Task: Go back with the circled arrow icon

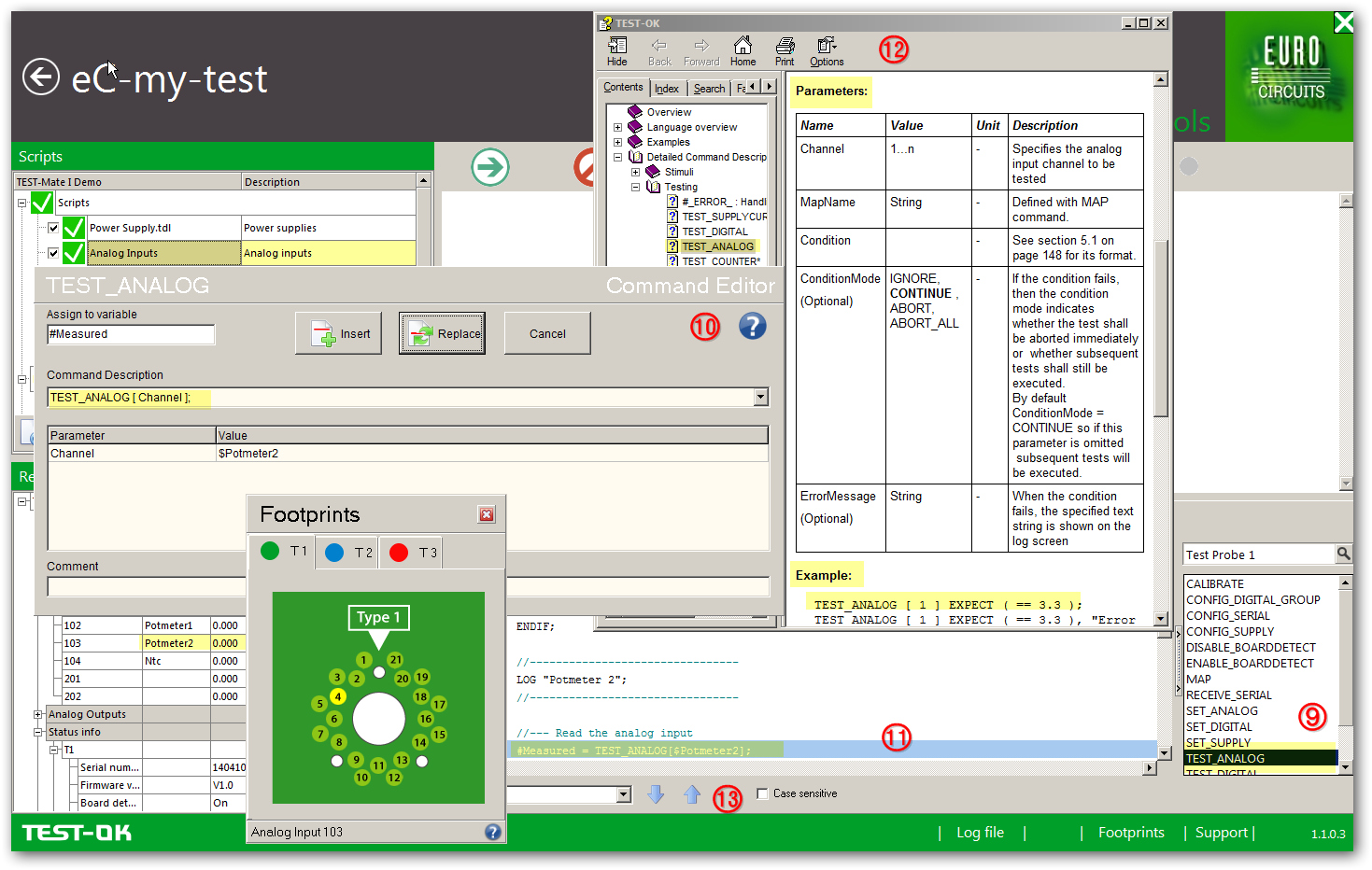Action: coord(40,77)
